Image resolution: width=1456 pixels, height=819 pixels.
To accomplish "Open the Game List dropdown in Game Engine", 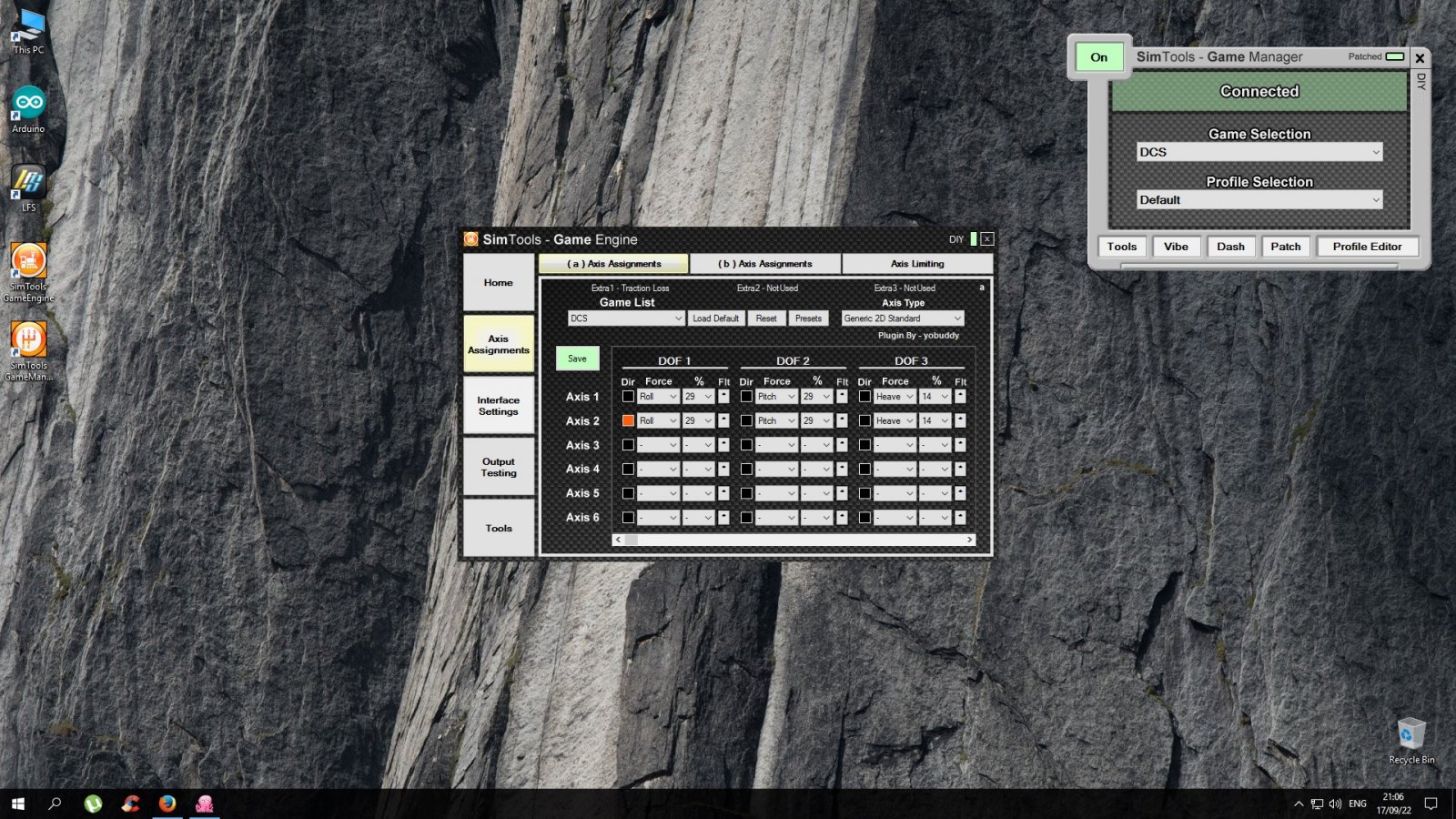I will tap(626, 318).
